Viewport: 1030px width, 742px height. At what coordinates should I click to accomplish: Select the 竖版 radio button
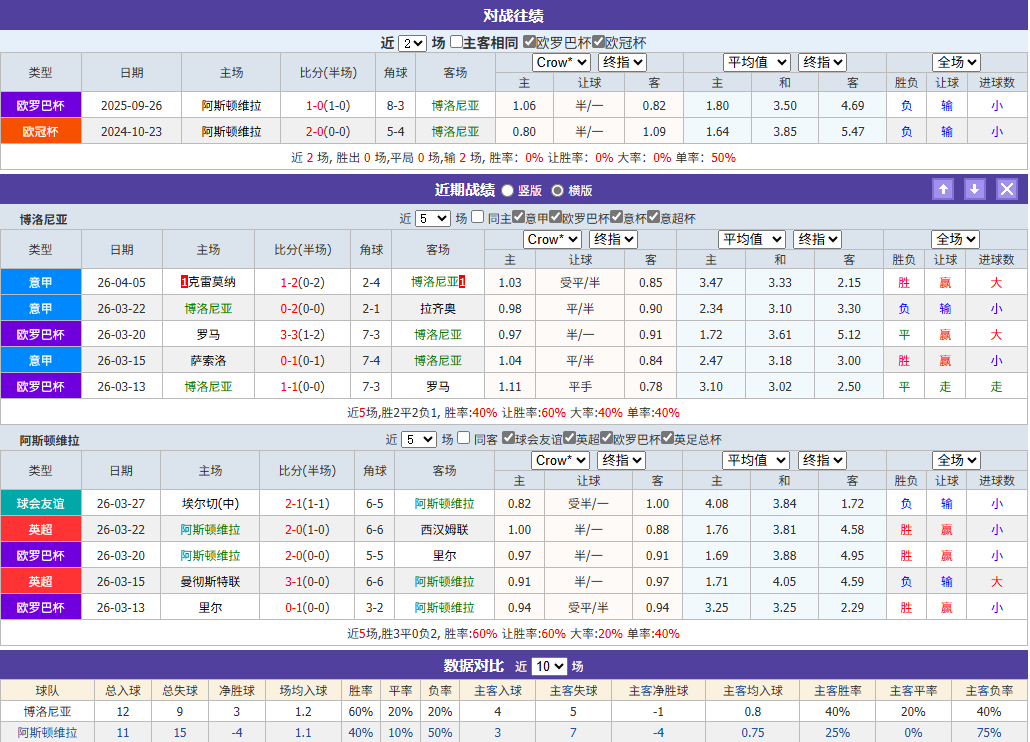pos(507,190)
